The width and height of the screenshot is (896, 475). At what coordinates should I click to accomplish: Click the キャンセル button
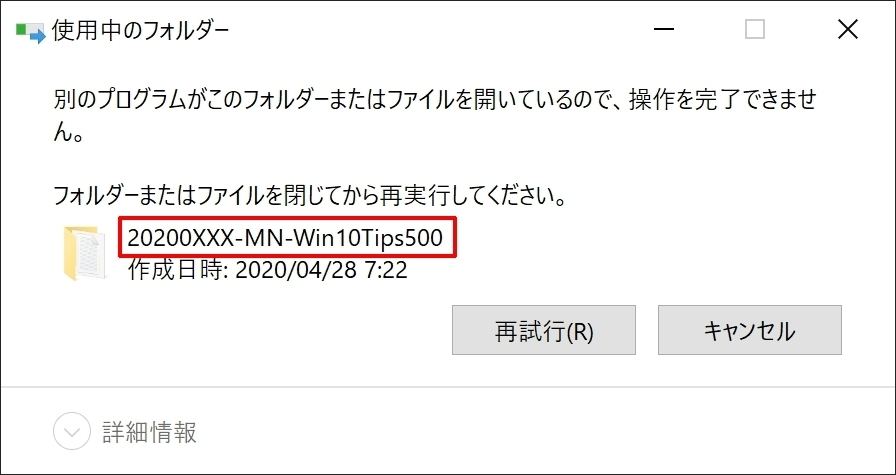point(749,330)
